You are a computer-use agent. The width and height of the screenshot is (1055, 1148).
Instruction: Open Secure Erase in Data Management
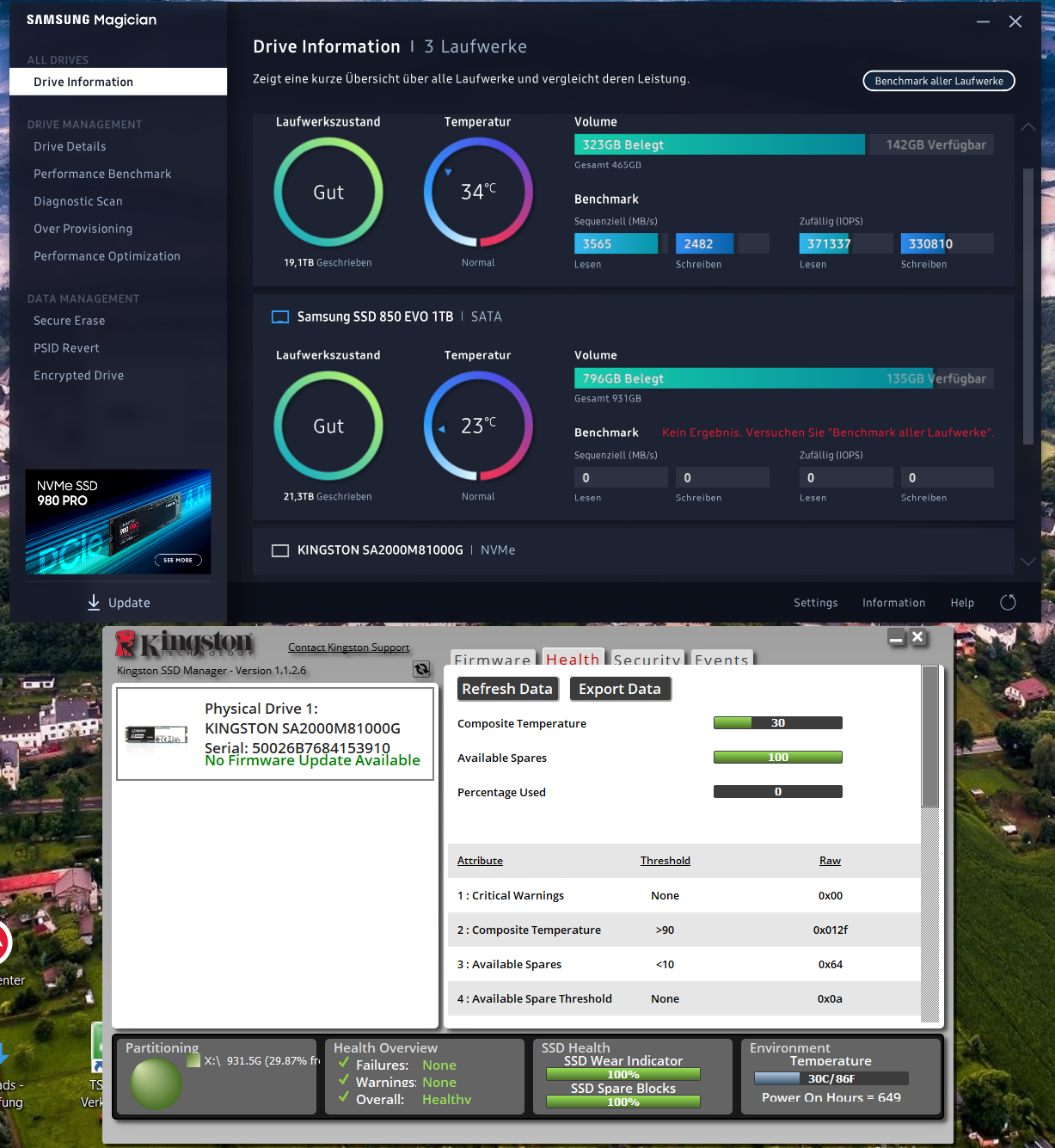point(70,321)
